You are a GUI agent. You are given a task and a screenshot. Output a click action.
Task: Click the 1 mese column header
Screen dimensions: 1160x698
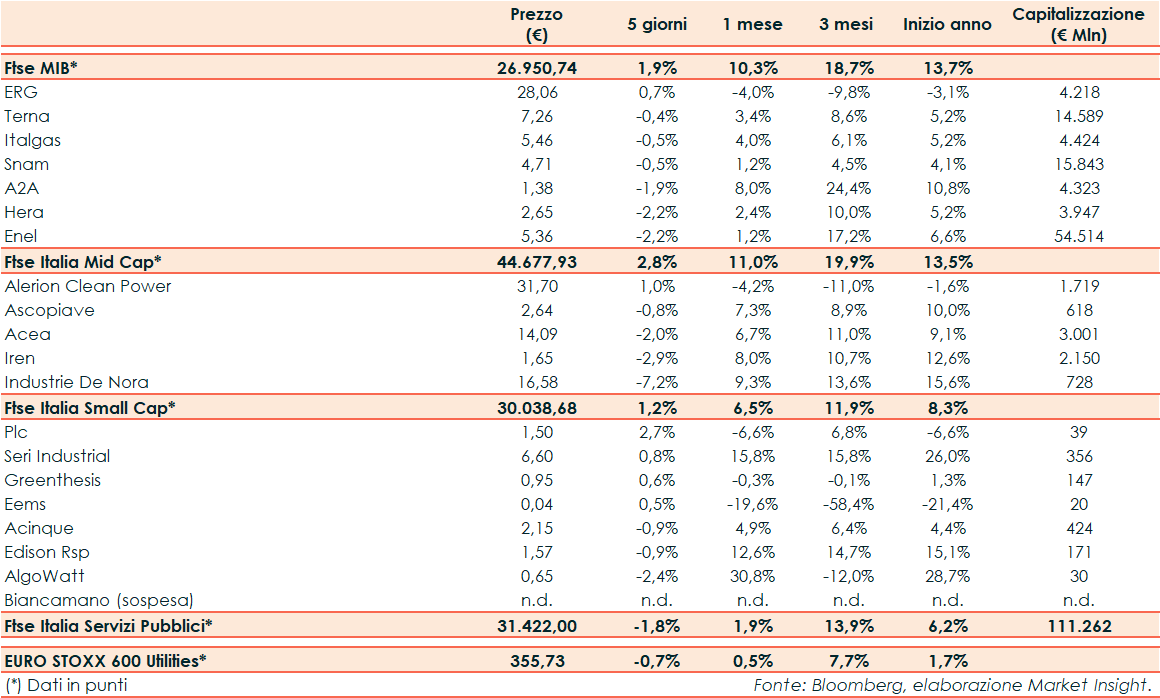(753, 25)
